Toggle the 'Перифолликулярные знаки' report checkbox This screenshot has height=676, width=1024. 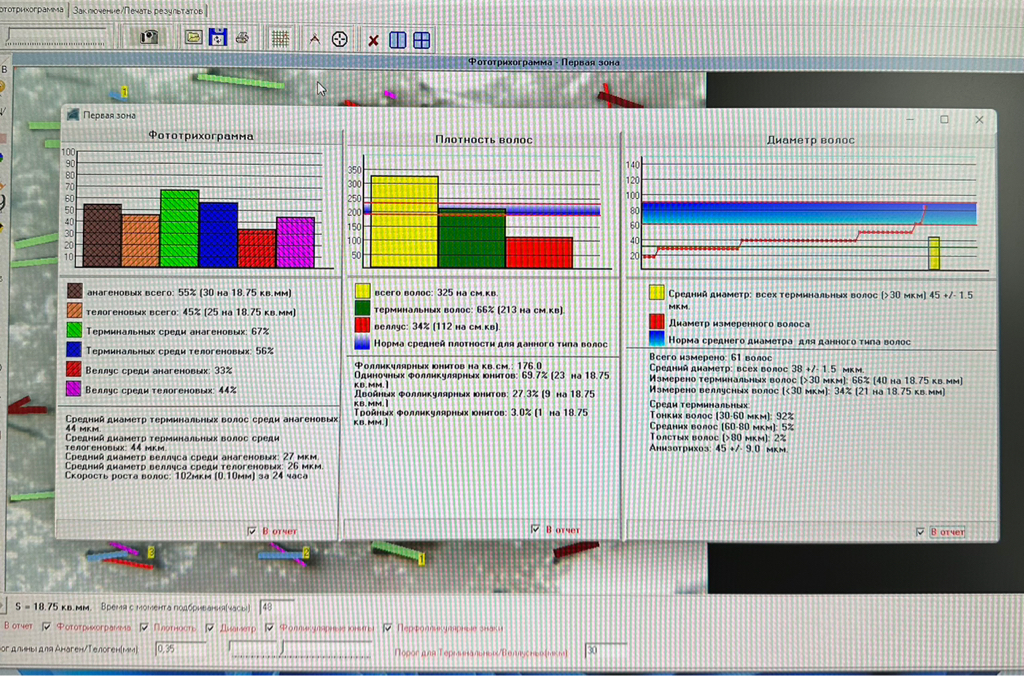pyautogui.click(x=388, y=628)
